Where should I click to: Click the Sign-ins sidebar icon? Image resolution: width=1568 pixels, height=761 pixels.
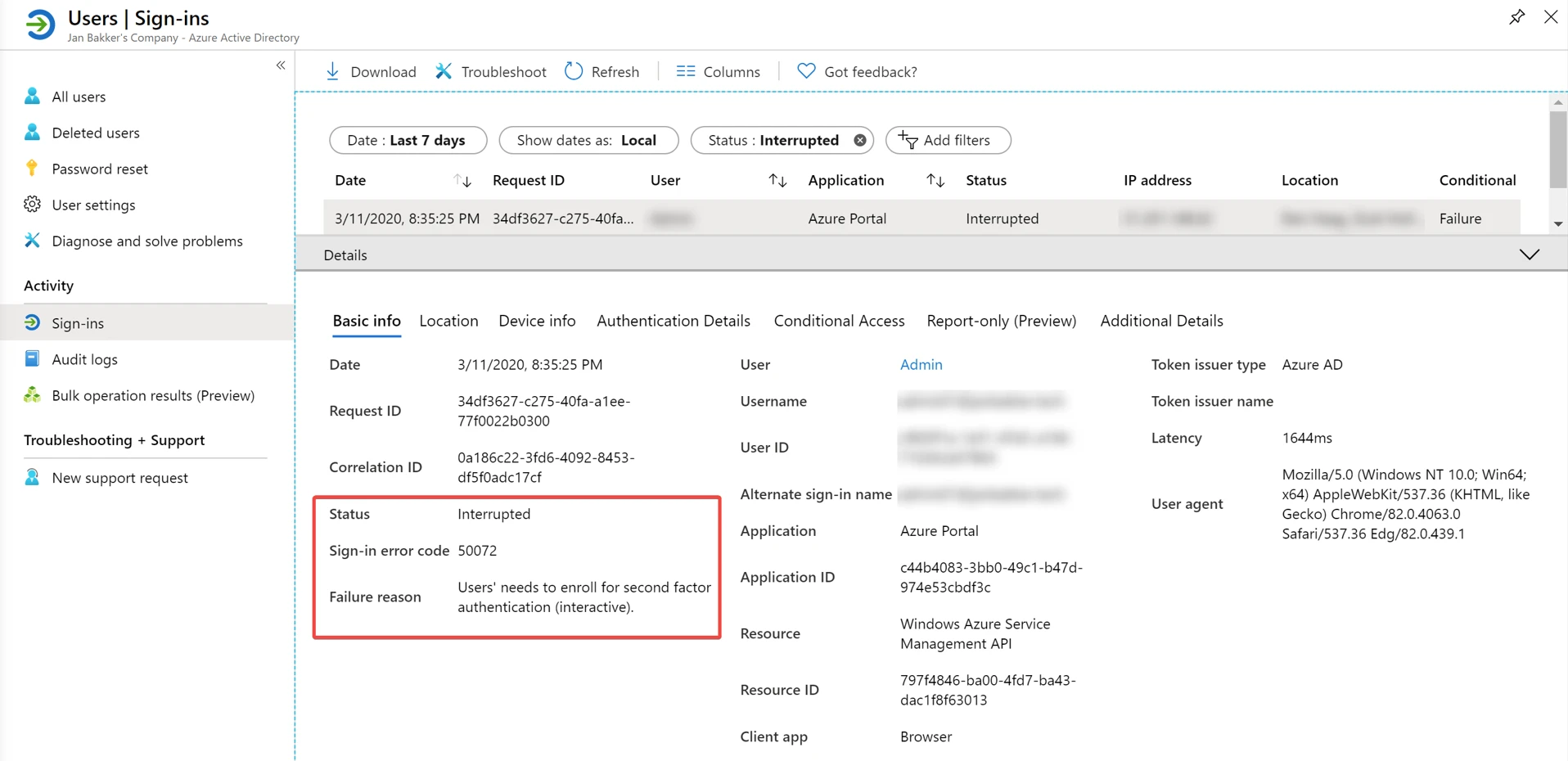point(32,322)
